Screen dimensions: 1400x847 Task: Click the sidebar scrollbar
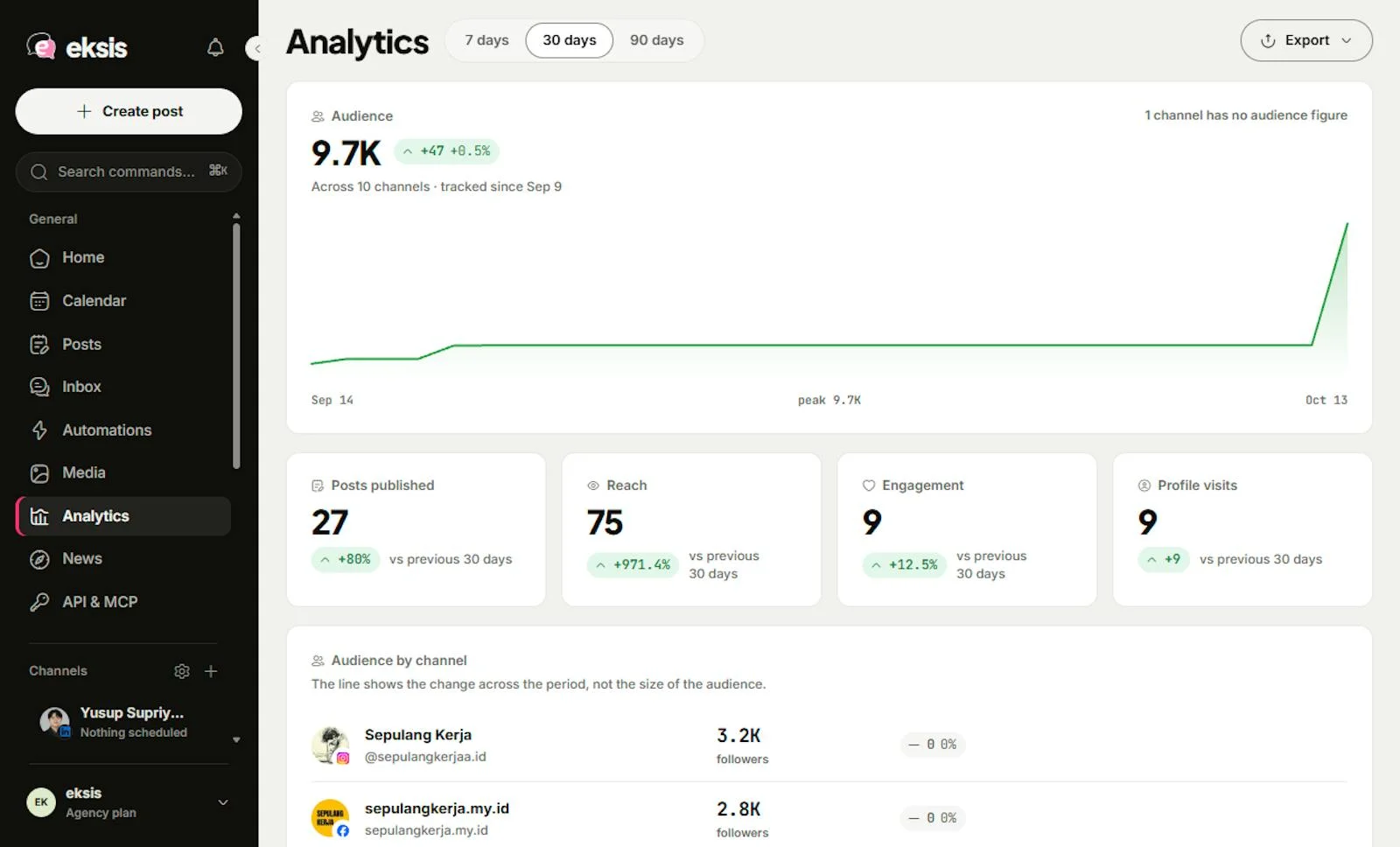[236, 346]
